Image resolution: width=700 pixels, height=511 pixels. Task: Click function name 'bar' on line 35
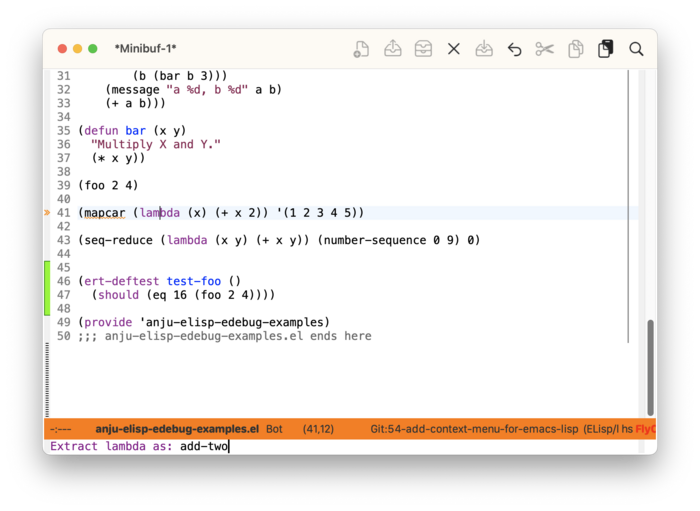pyautogui.click(x=135, y=131)
